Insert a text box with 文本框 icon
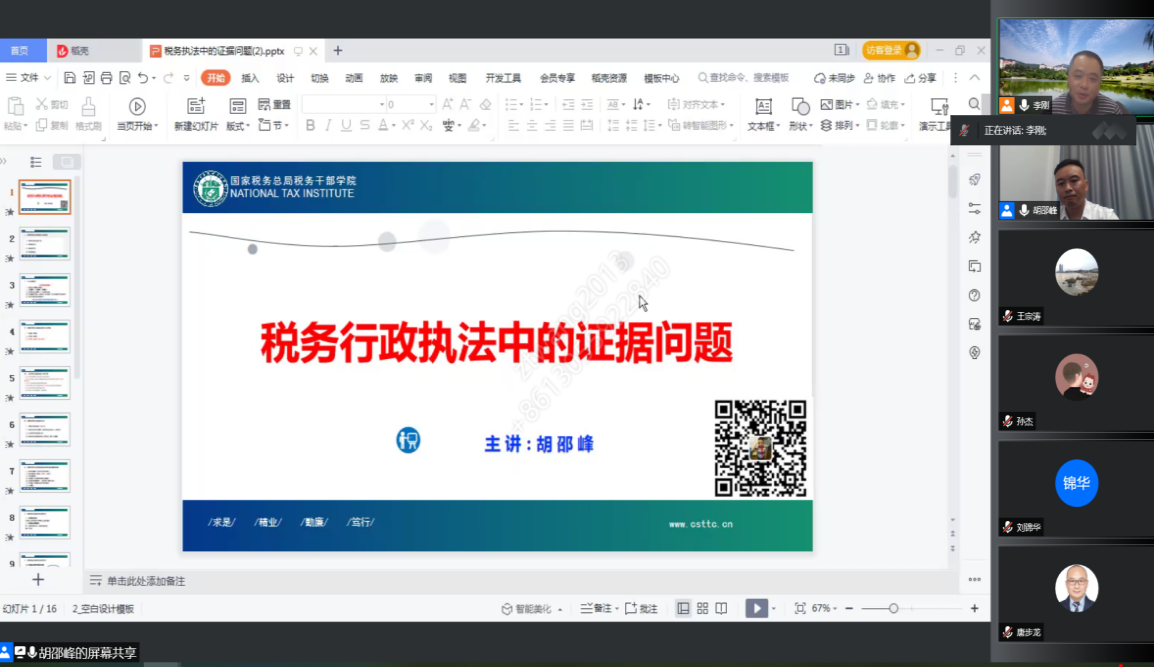 (x=763, y=107)
